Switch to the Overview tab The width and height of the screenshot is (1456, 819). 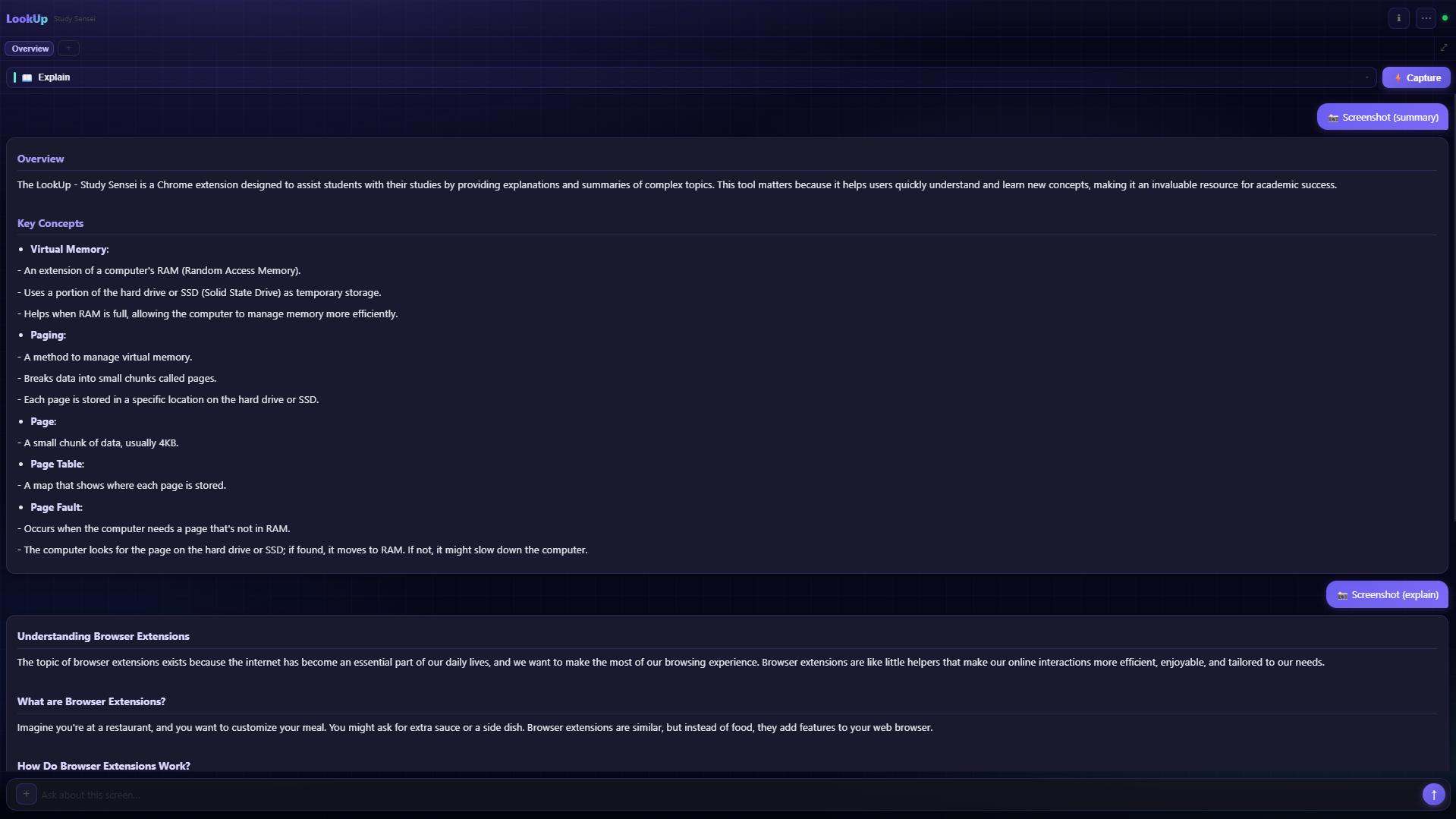point(30,49)
